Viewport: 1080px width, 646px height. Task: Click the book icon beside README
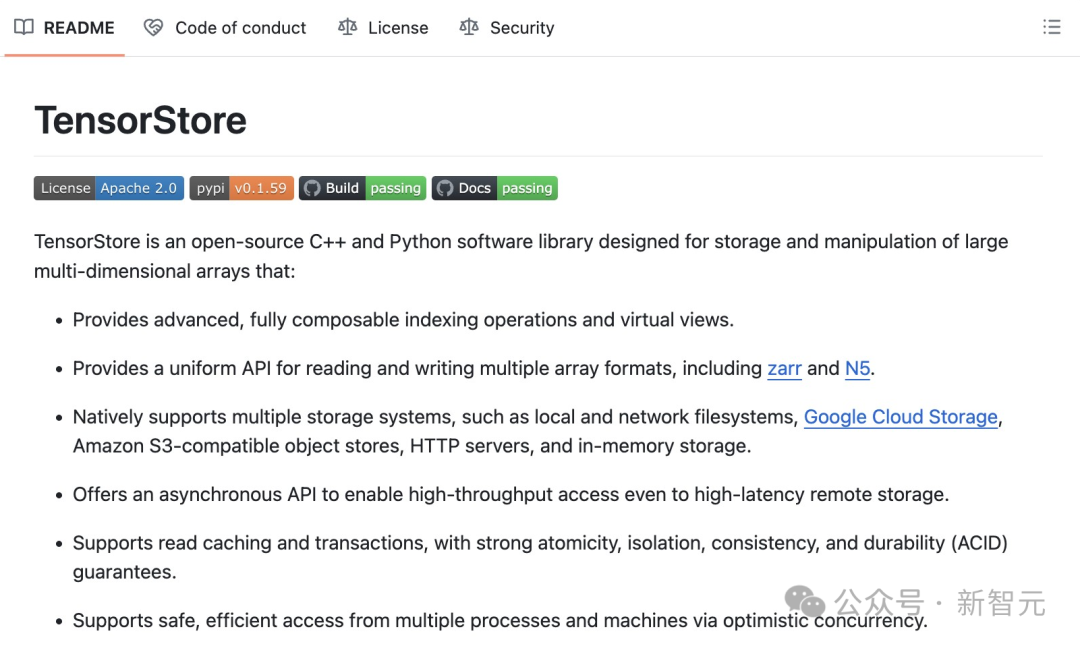point(24,27)
